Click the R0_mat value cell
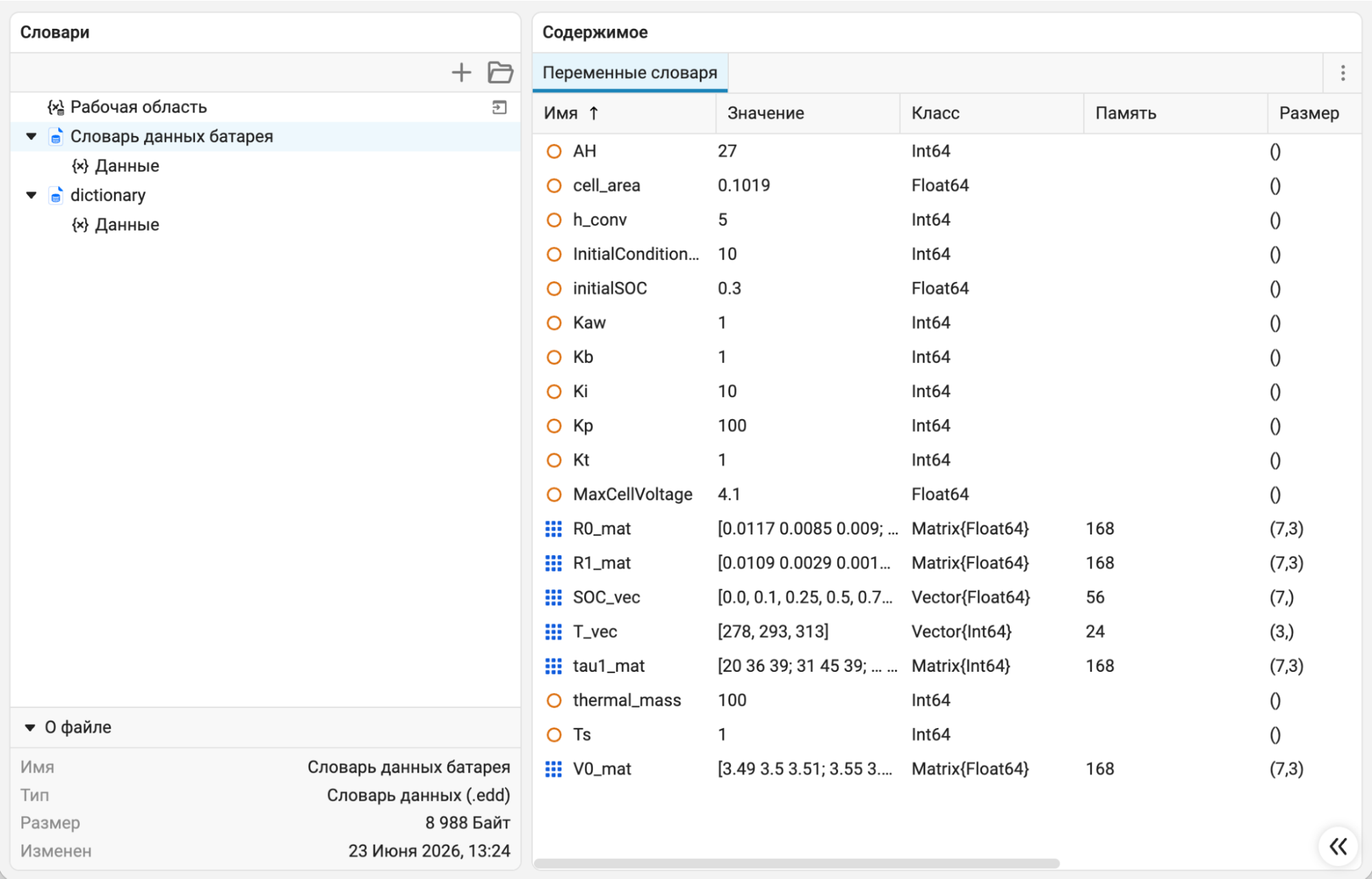Viewport: 1372px width, 879px height. (808, 528)
